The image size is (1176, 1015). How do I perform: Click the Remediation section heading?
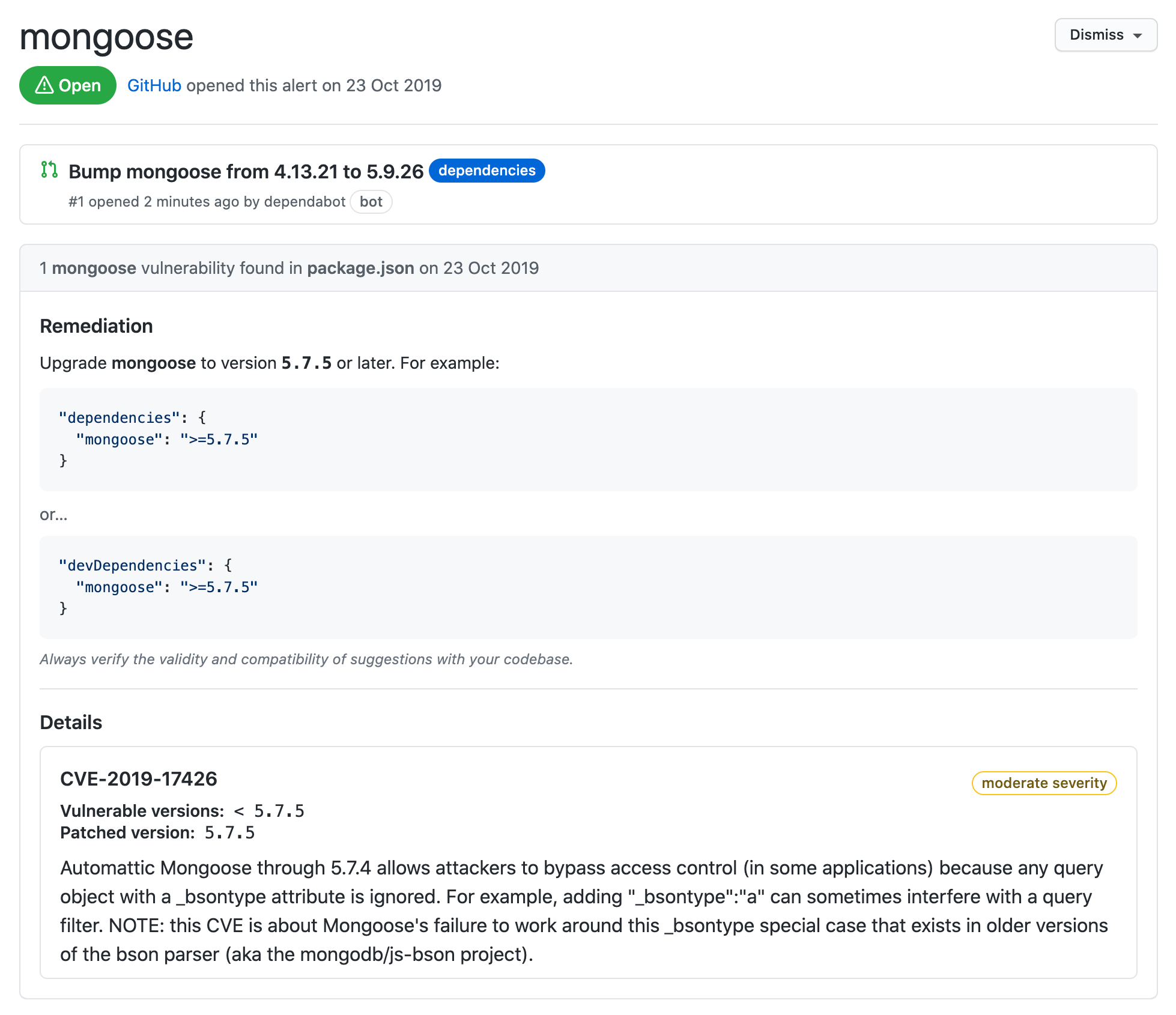click(96, 326)
